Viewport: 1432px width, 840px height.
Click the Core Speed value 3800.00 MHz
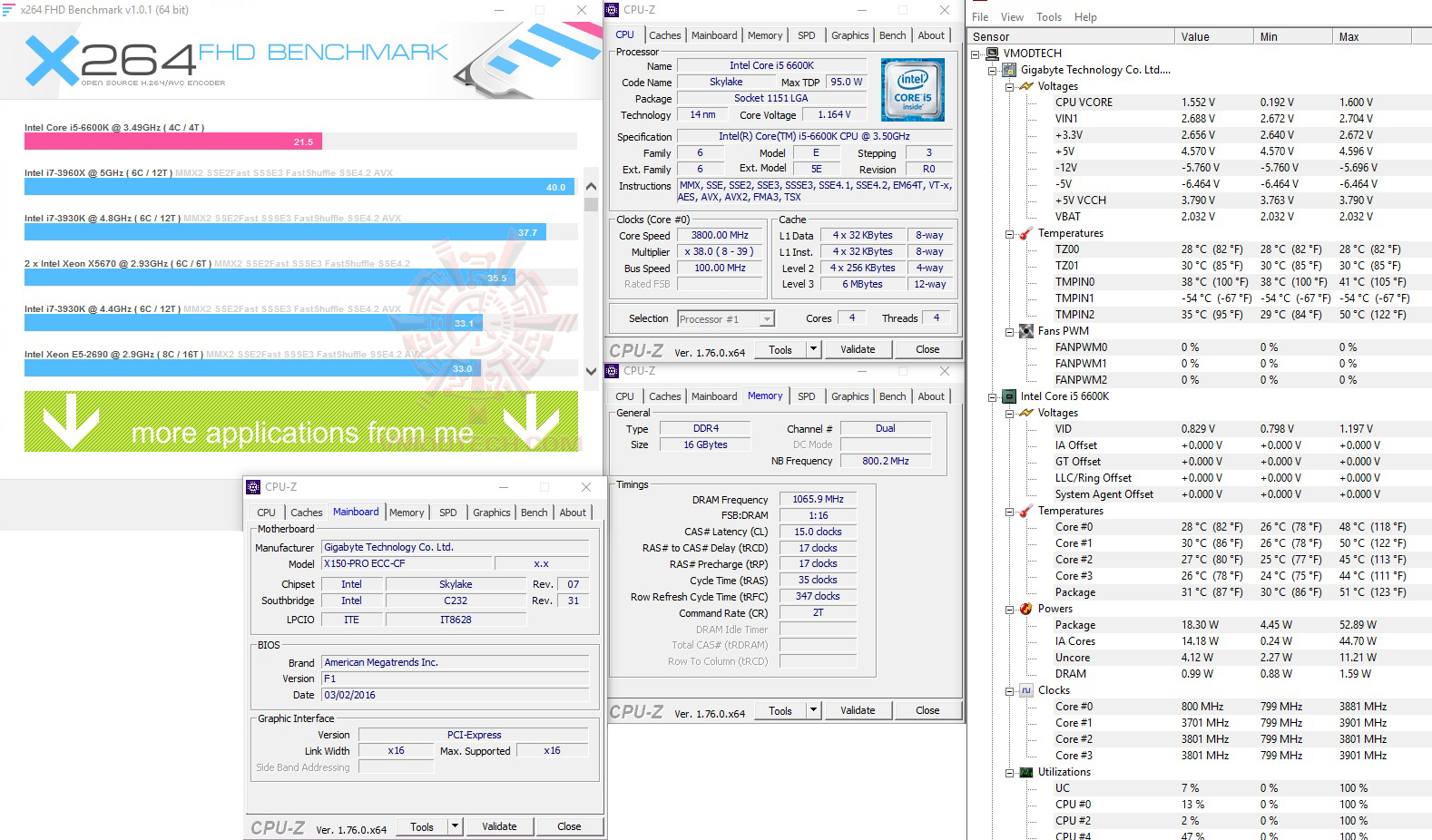(721, 236)
